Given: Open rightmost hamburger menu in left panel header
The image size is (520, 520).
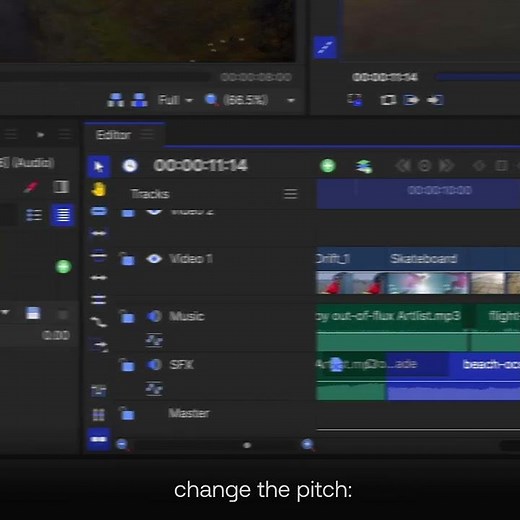Looking at the screenshot, I should click(65, 135).
